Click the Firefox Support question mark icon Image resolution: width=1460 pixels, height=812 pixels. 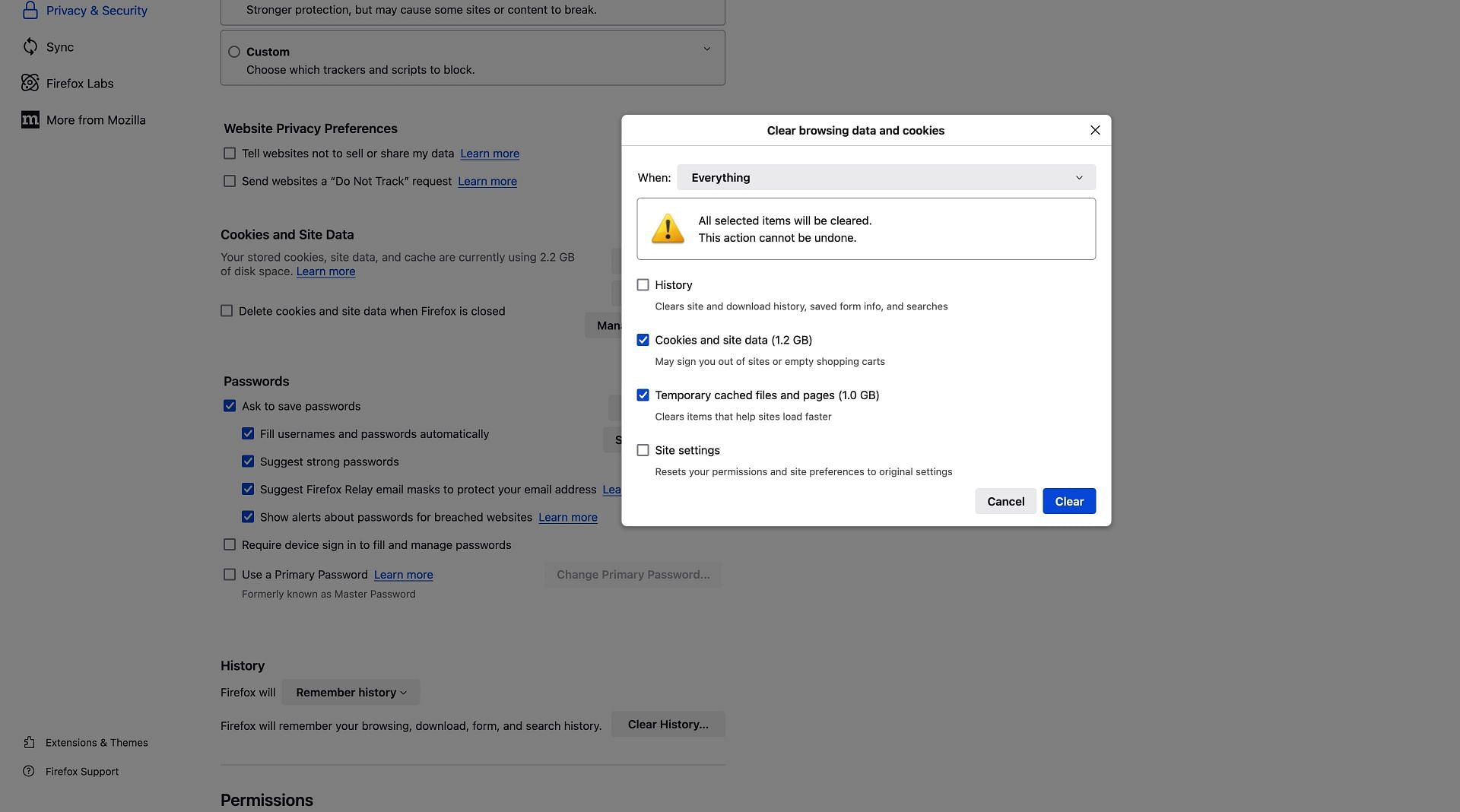tap(29, 772)
